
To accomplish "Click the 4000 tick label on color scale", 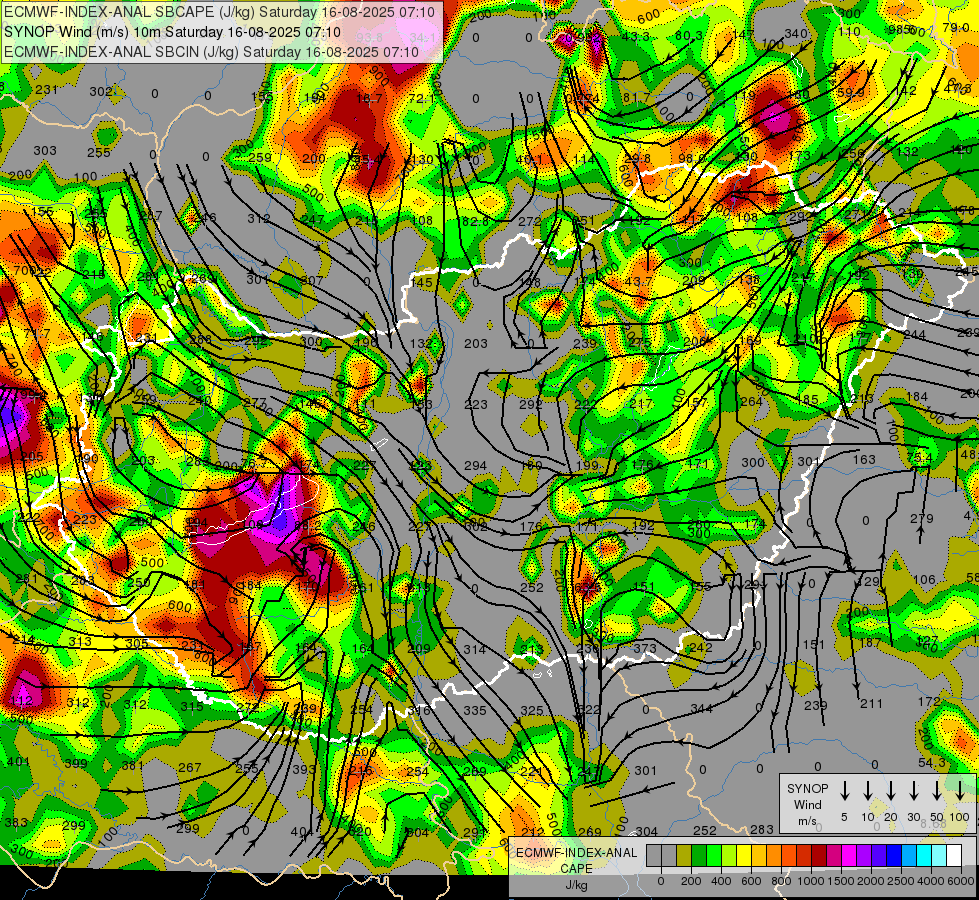I will click(932, 881).
